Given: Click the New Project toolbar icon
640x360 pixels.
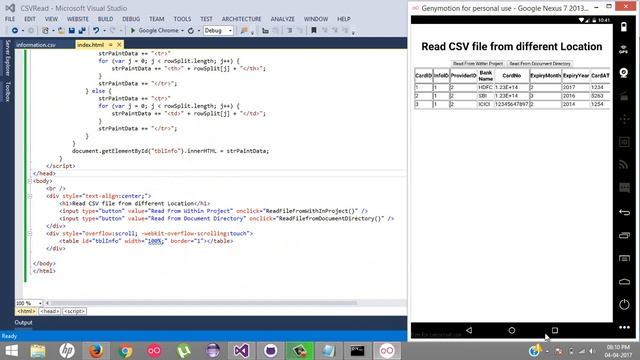Looking at the screenshot, I should [x=45, y=31].
